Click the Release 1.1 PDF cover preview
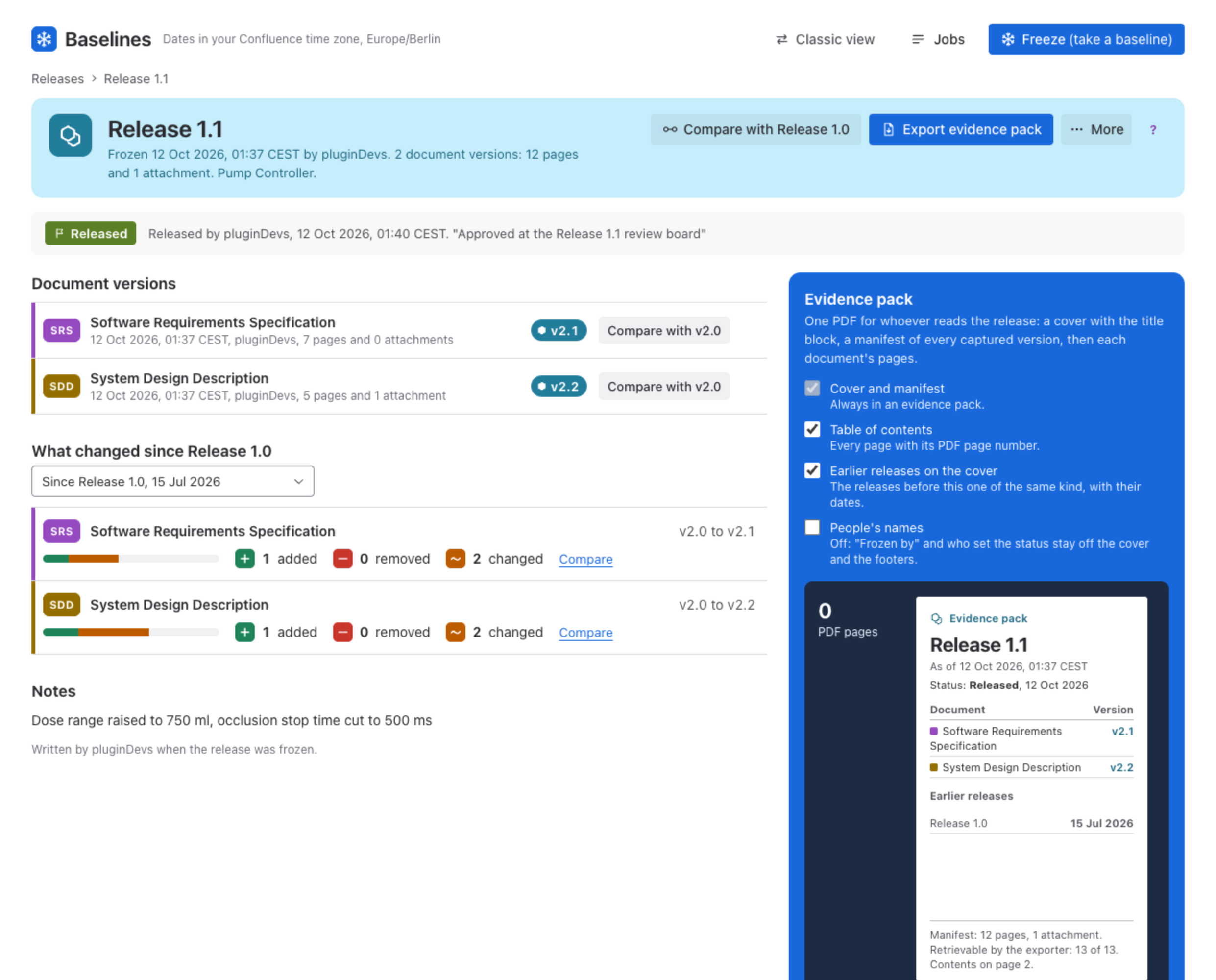 coord(1032,787)
